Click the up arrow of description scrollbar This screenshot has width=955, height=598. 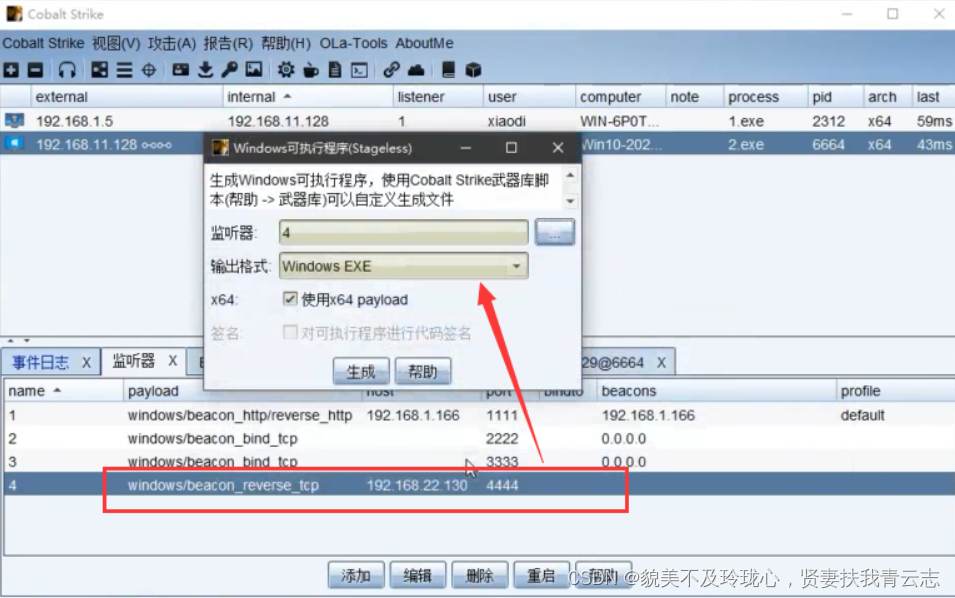[x=570, y=176]
